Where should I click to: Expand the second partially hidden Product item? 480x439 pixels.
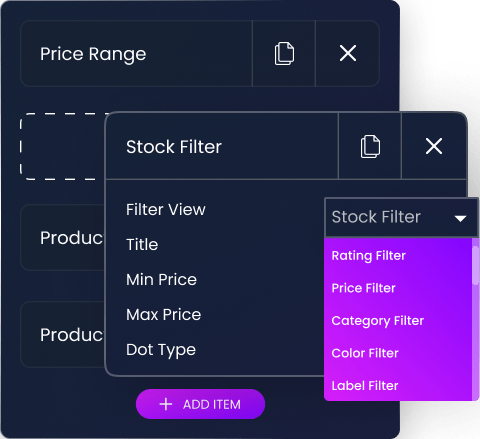(x=62, y=335)
